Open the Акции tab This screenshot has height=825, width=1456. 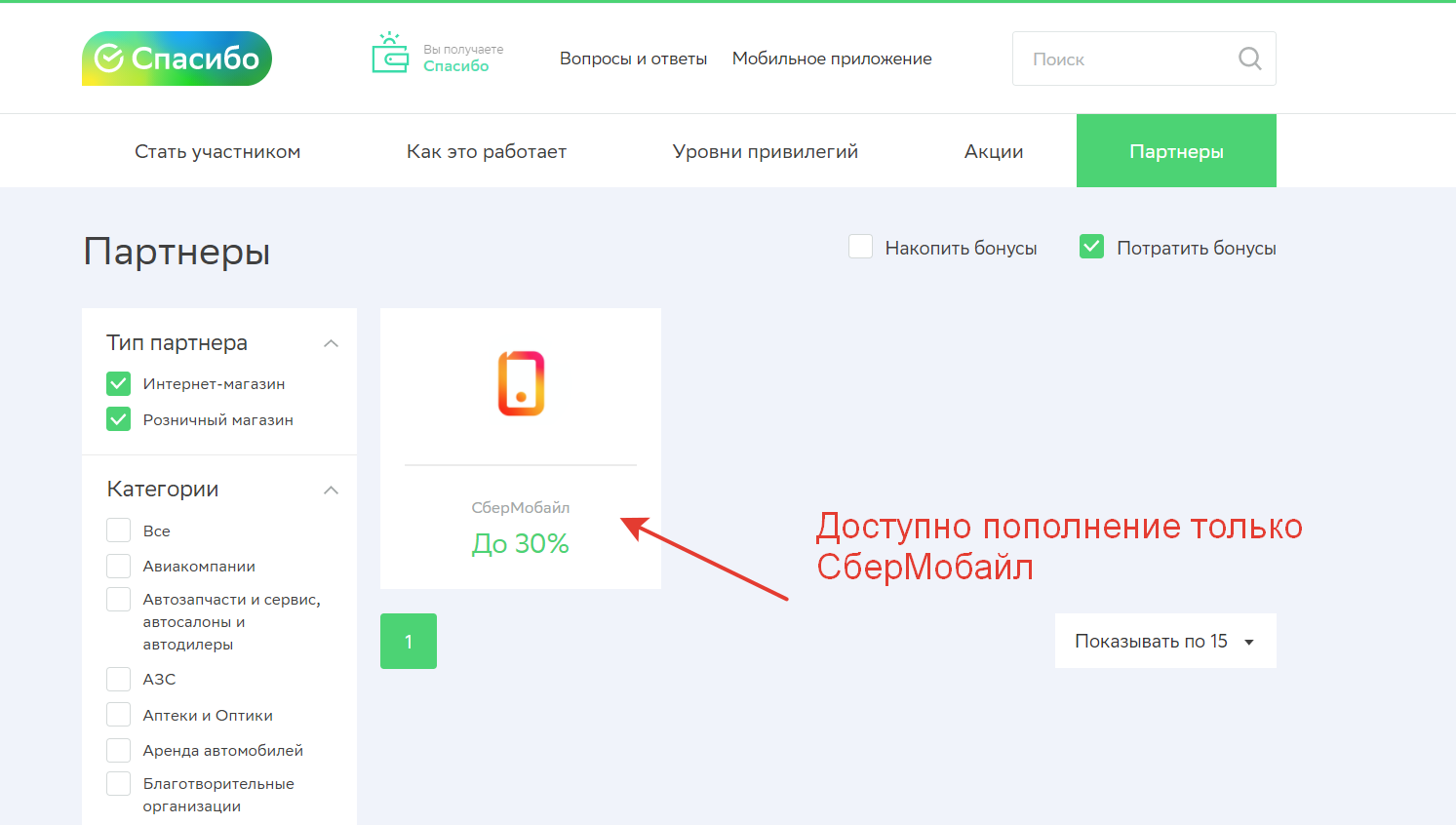click(x=994, y=151)
